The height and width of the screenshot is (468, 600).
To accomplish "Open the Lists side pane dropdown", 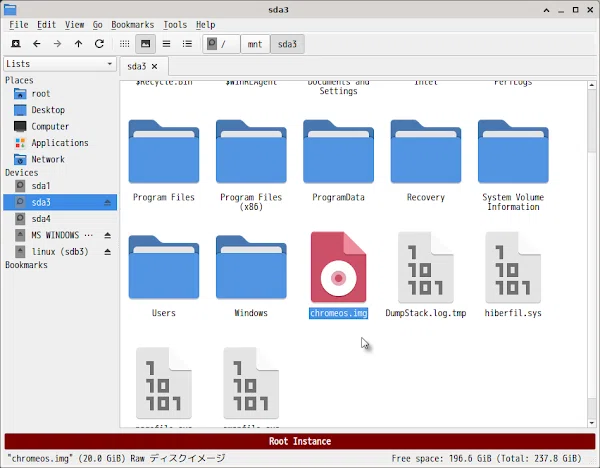I will click(x=60, y=64).
